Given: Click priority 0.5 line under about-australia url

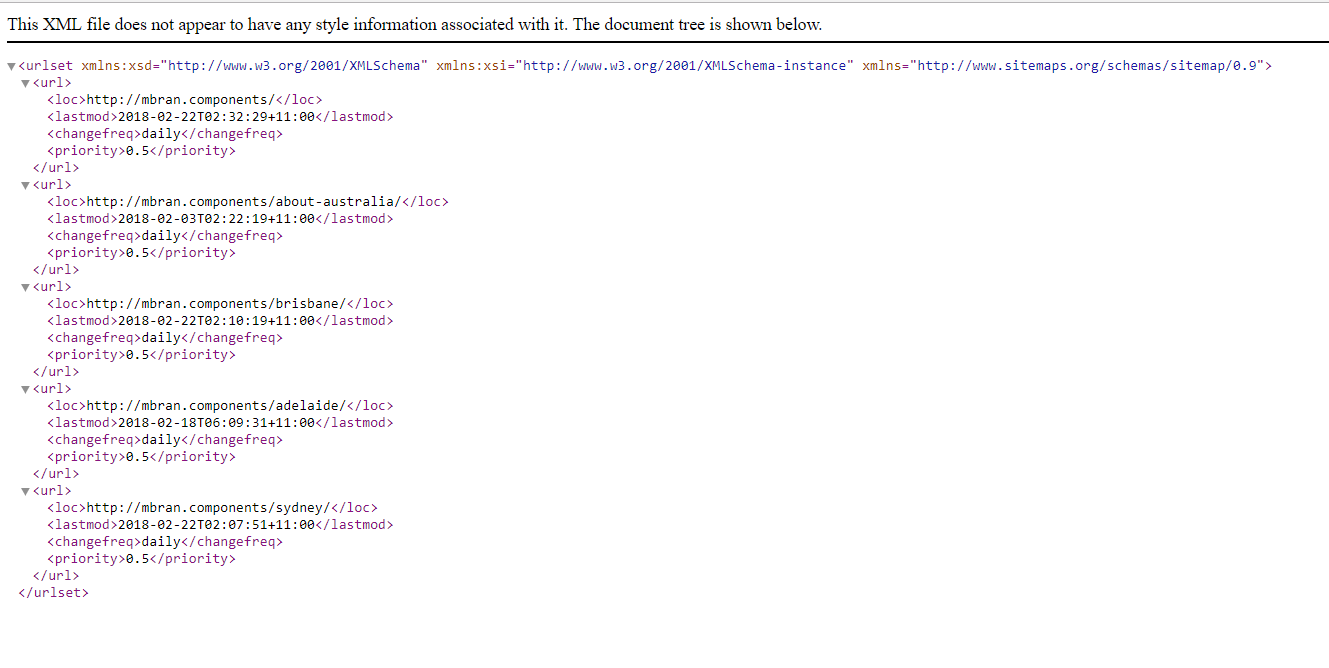Looking at the screenshot, I should coord(141,252).
